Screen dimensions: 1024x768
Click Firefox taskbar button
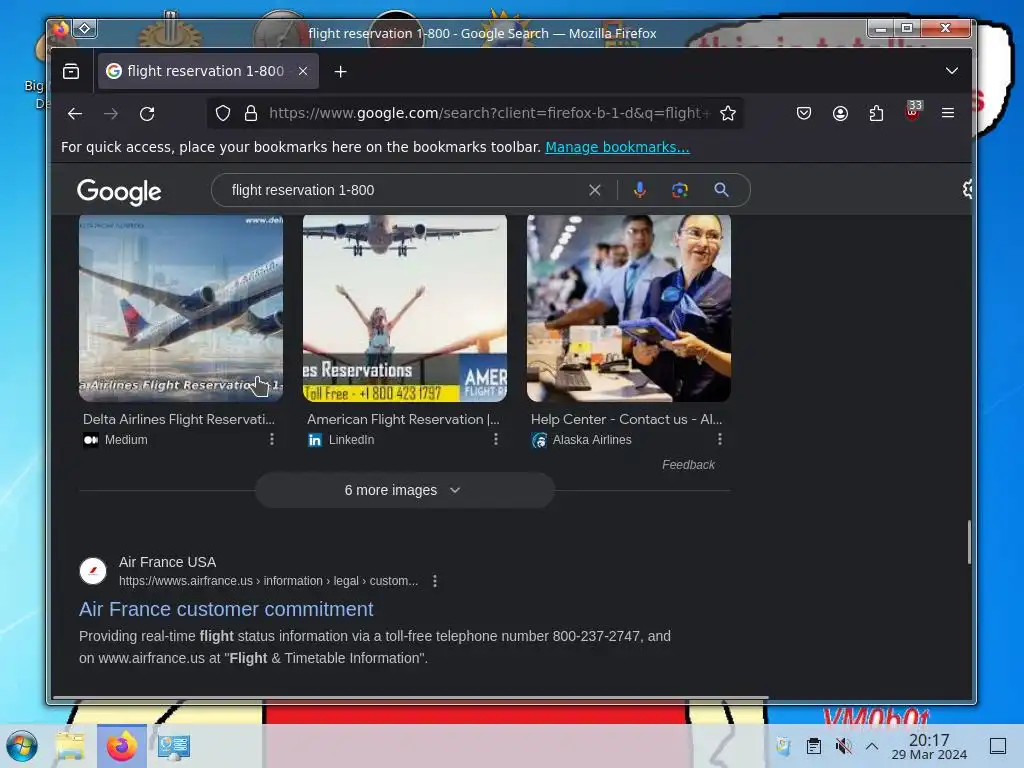pyautogui.click(x=122, y=746)
